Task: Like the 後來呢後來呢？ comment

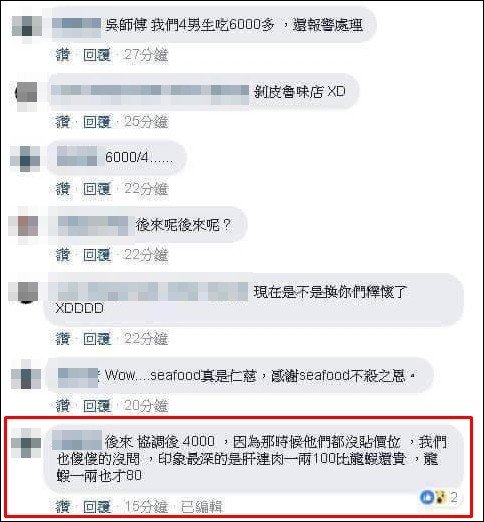Action: [x=63, y=255]
